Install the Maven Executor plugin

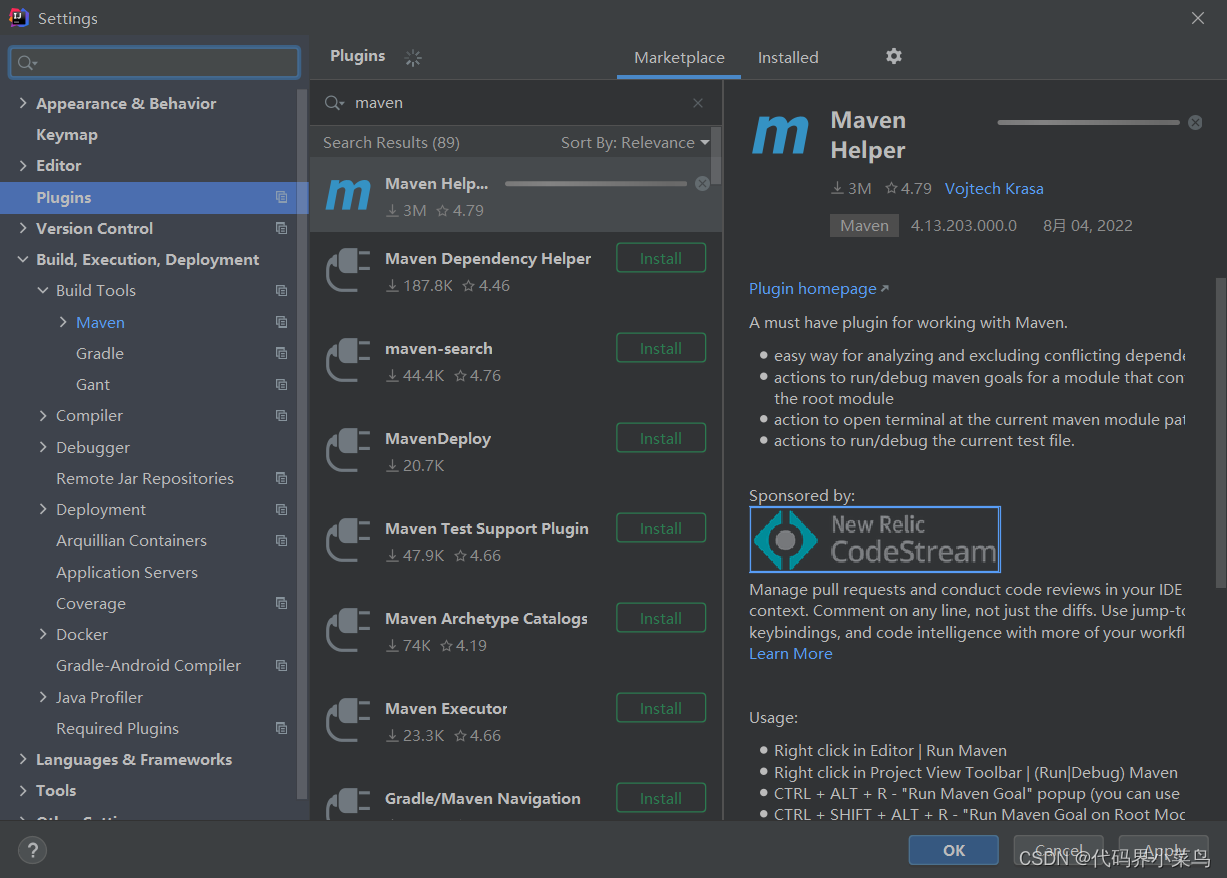661,707
